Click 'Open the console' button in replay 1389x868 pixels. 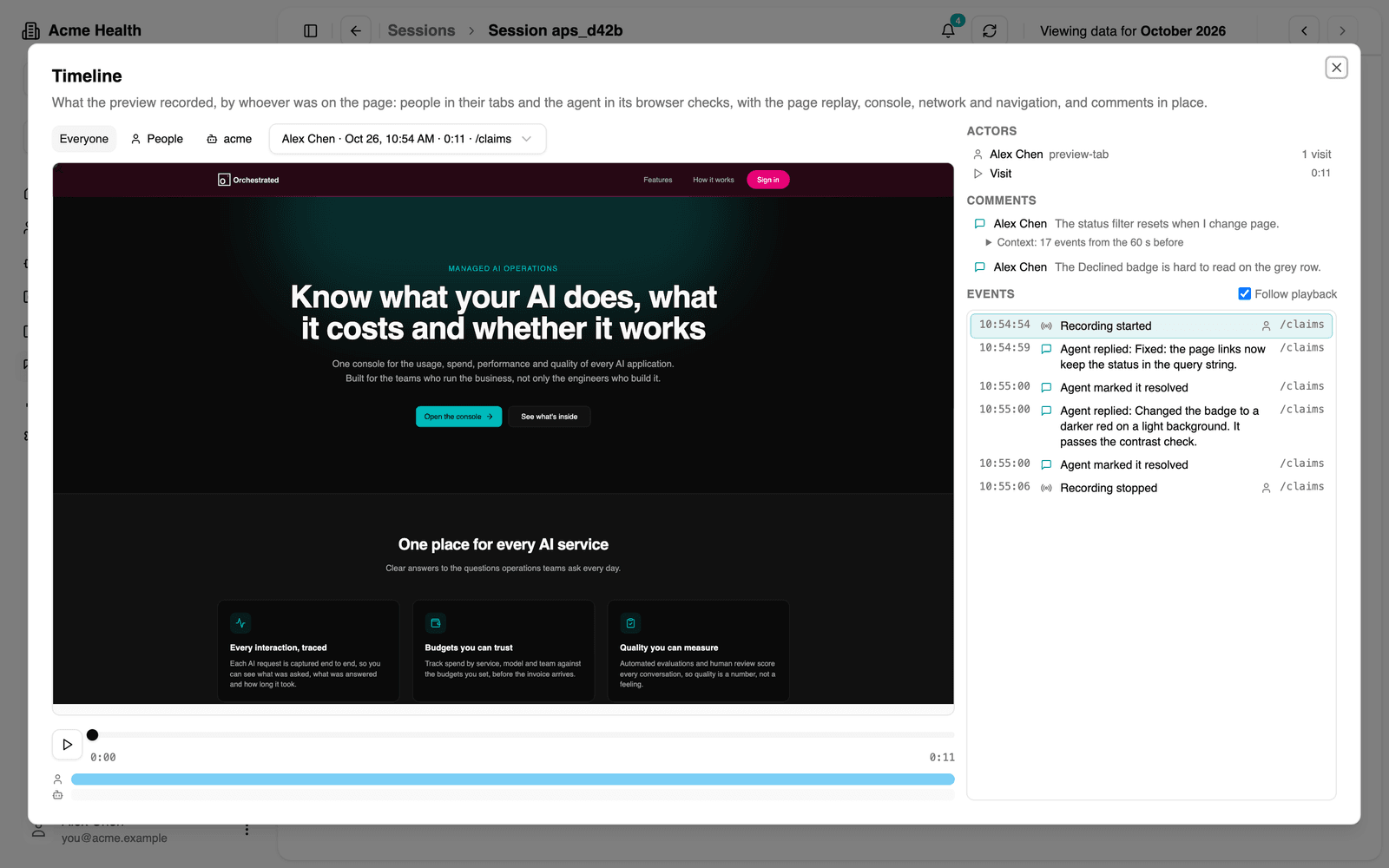click(458, 417)
